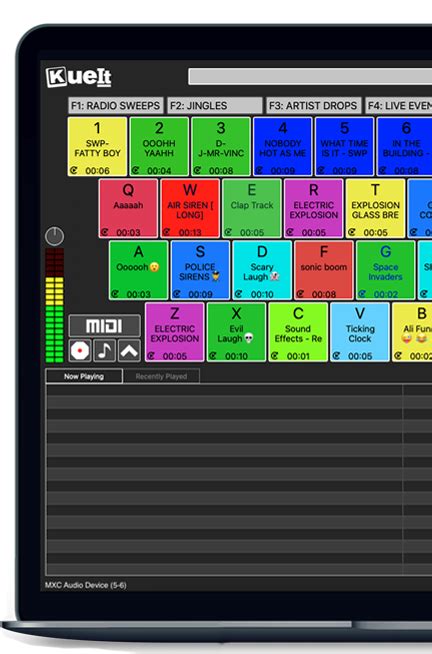Trigger pad 3 D-J-MR-VINC

pyautogui.click(x=221, y=146)
